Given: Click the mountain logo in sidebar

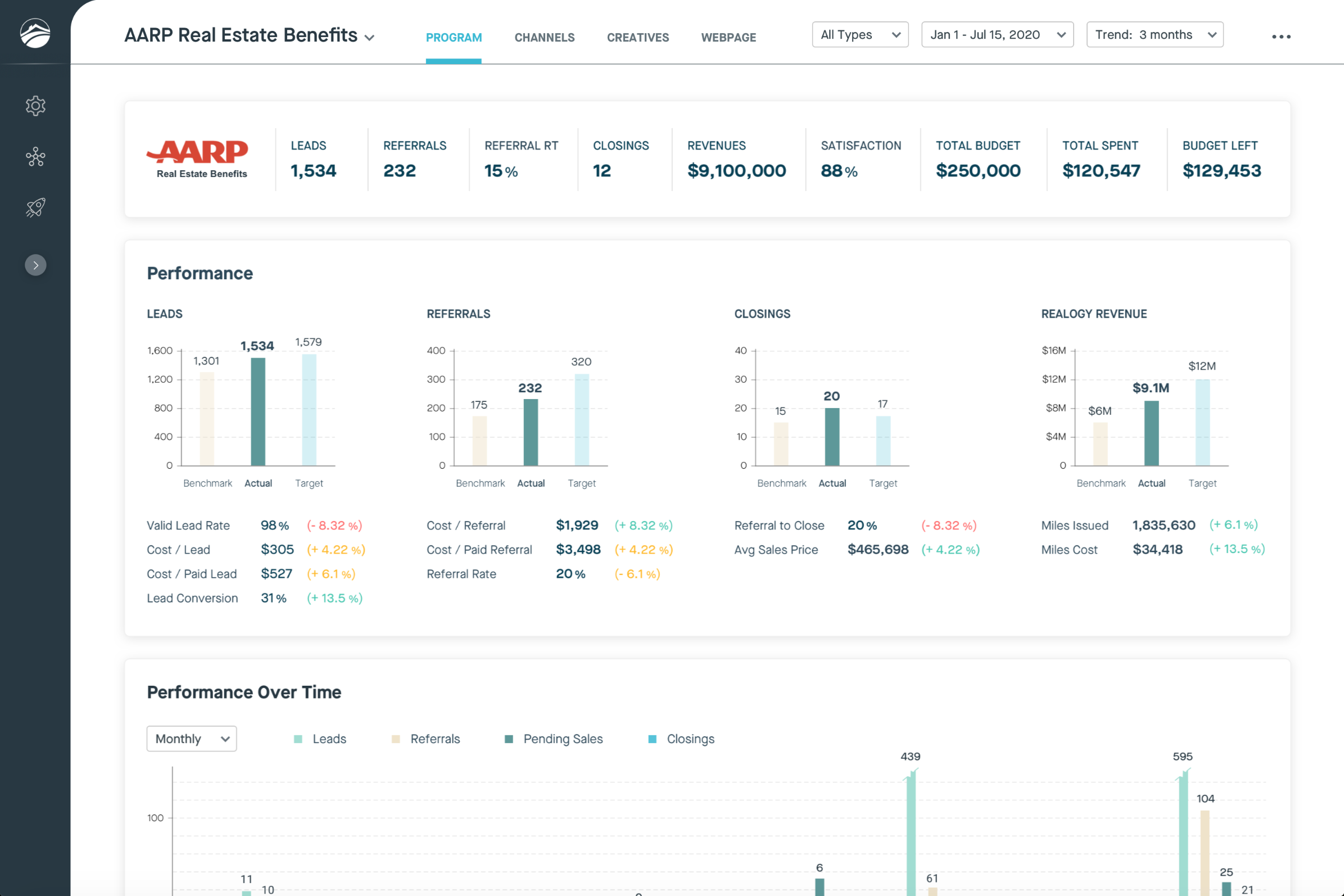Looking at the screenshot, I should (35, 33).
